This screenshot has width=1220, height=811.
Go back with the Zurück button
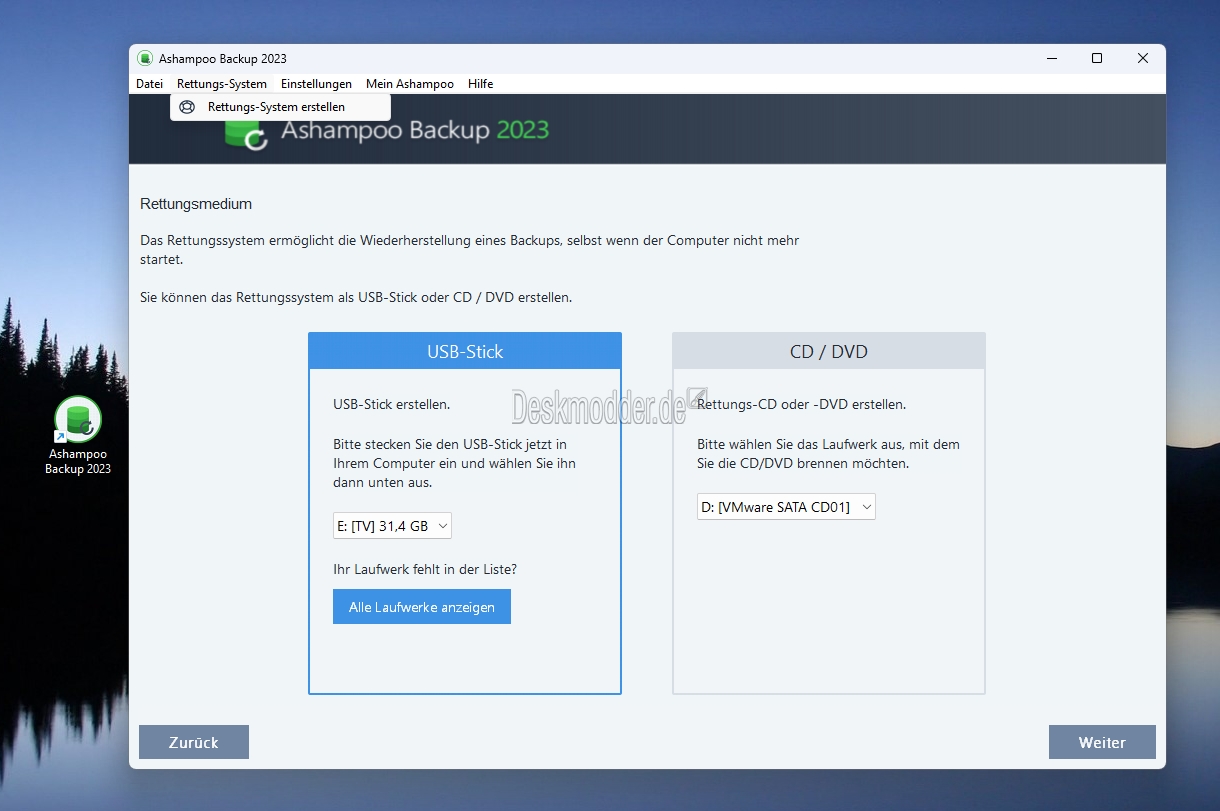tap(194, 742)
